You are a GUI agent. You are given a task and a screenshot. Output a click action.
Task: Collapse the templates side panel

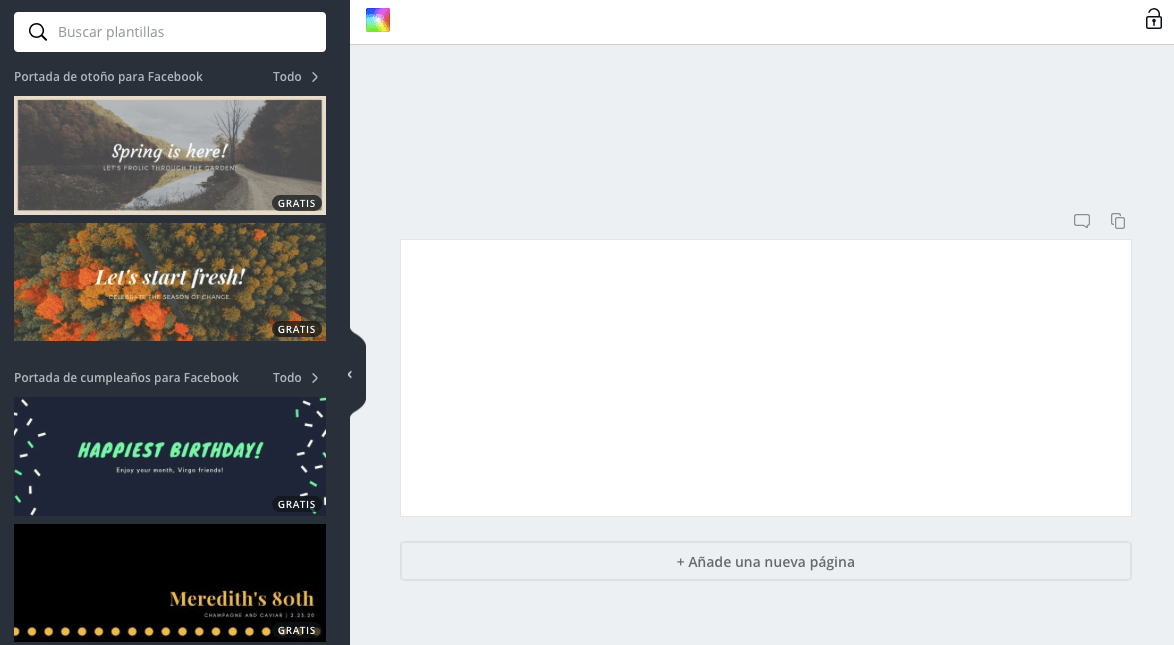click(x=350, y=375)
